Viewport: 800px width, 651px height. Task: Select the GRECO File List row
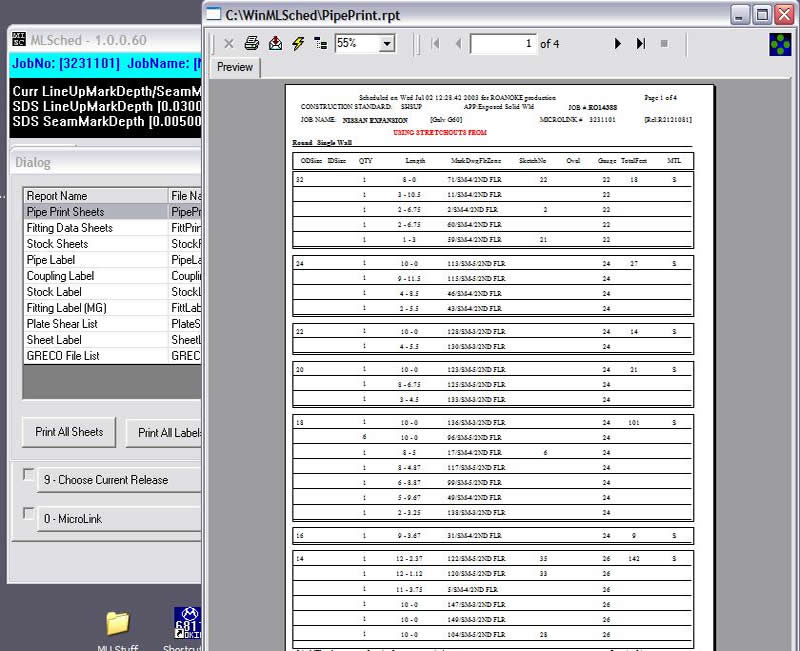pyautogui.click(x=63, y=356)
